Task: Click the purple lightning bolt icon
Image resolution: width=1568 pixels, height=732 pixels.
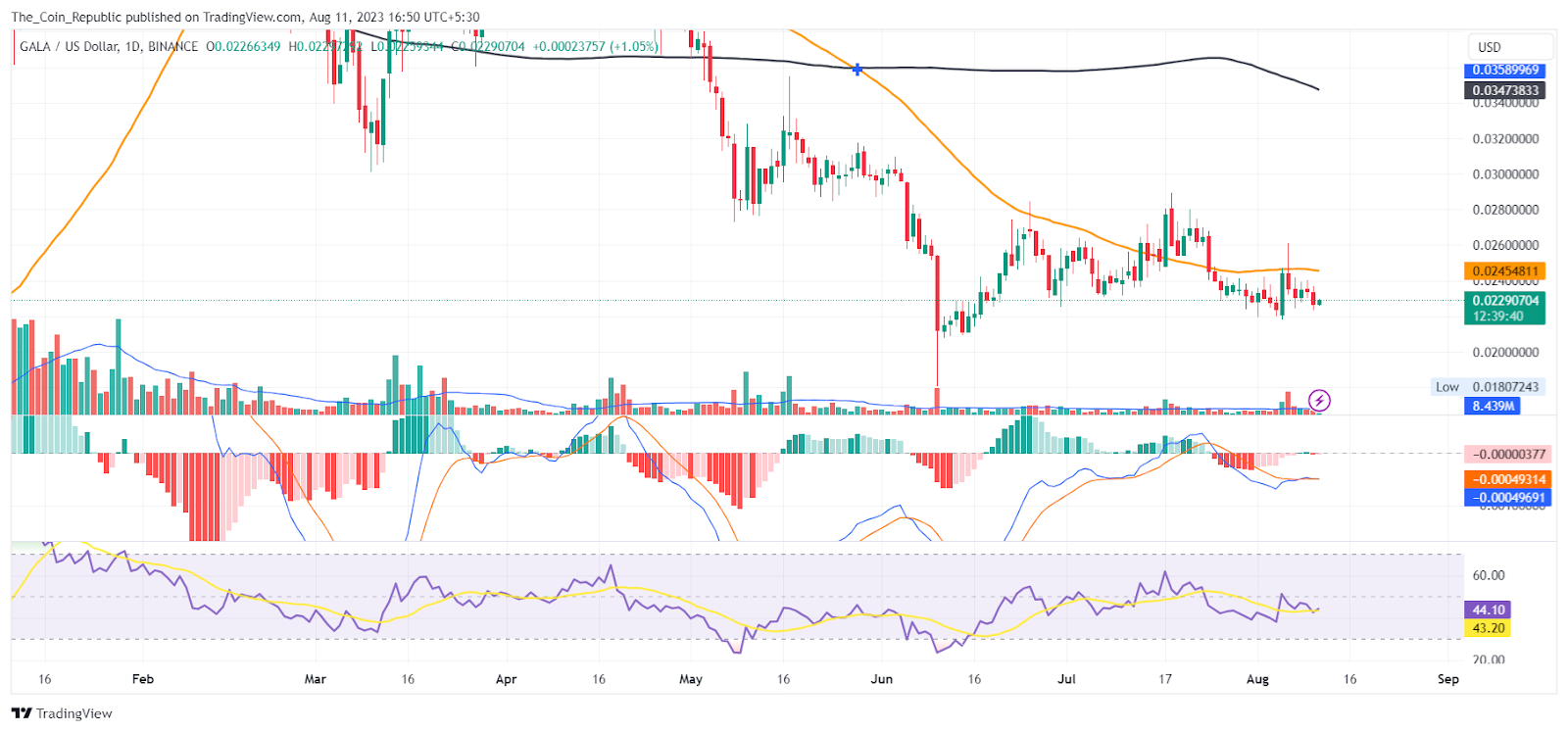Action: point(1320,400)
